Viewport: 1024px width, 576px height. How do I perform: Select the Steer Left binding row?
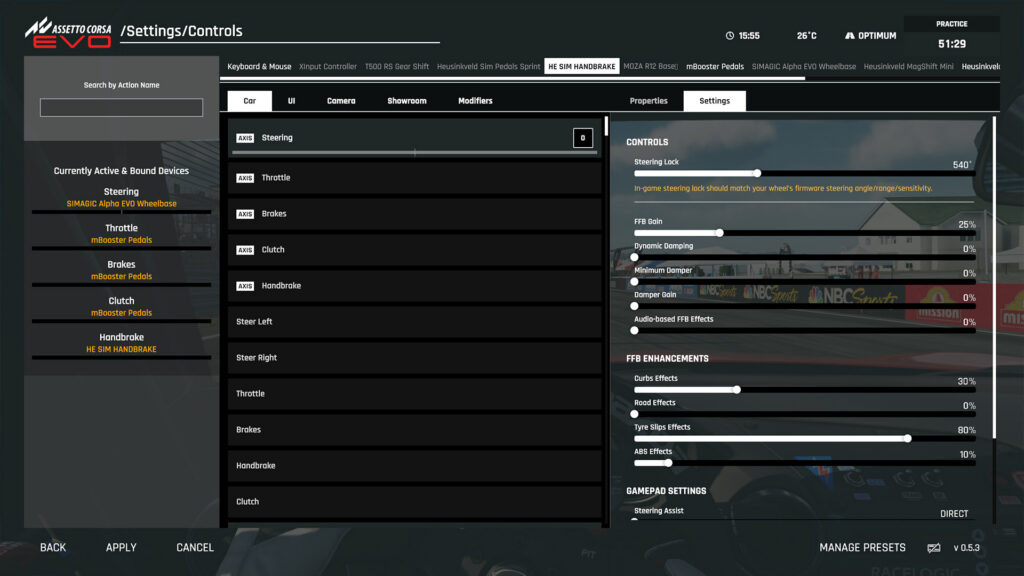pyautogui.click(x=414, y=322)
